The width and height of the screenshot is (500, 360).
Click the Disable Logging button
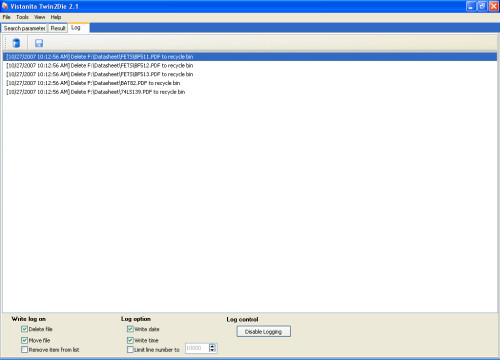point(264,332)
